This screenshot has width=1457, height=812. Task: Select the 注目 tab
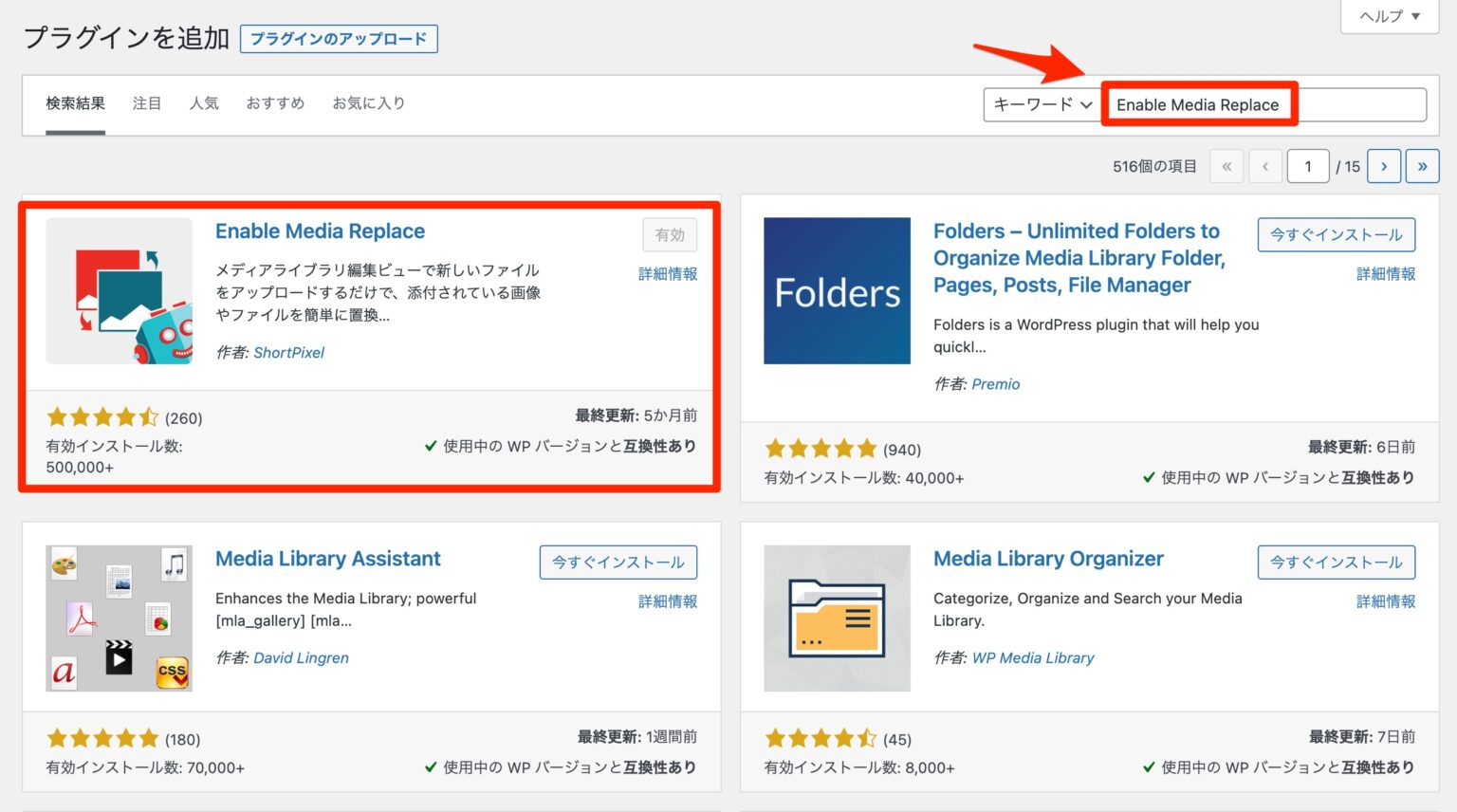coord(147,102)
